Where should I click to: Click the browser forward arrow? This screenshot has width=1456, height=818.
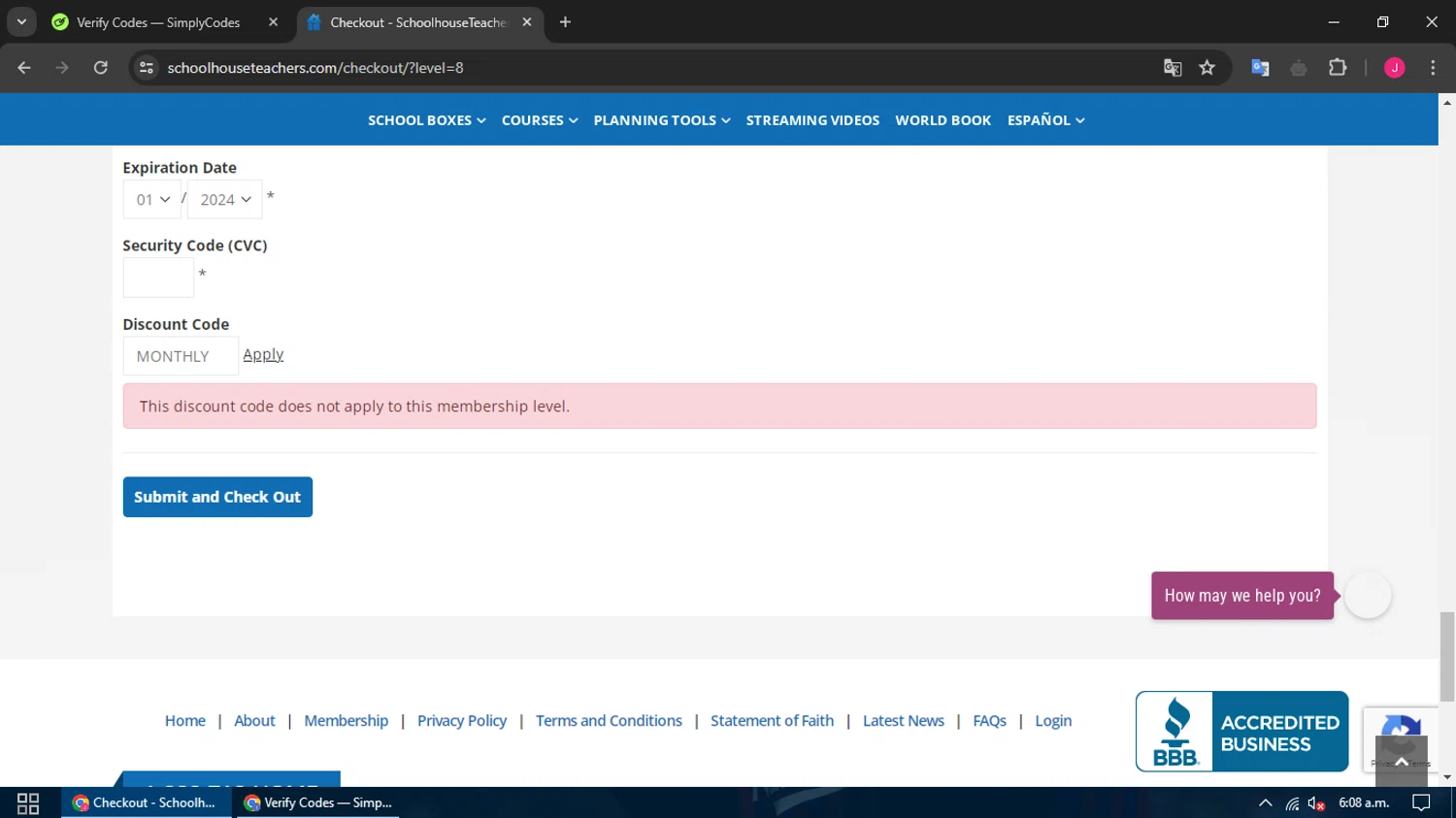(62, 68)
